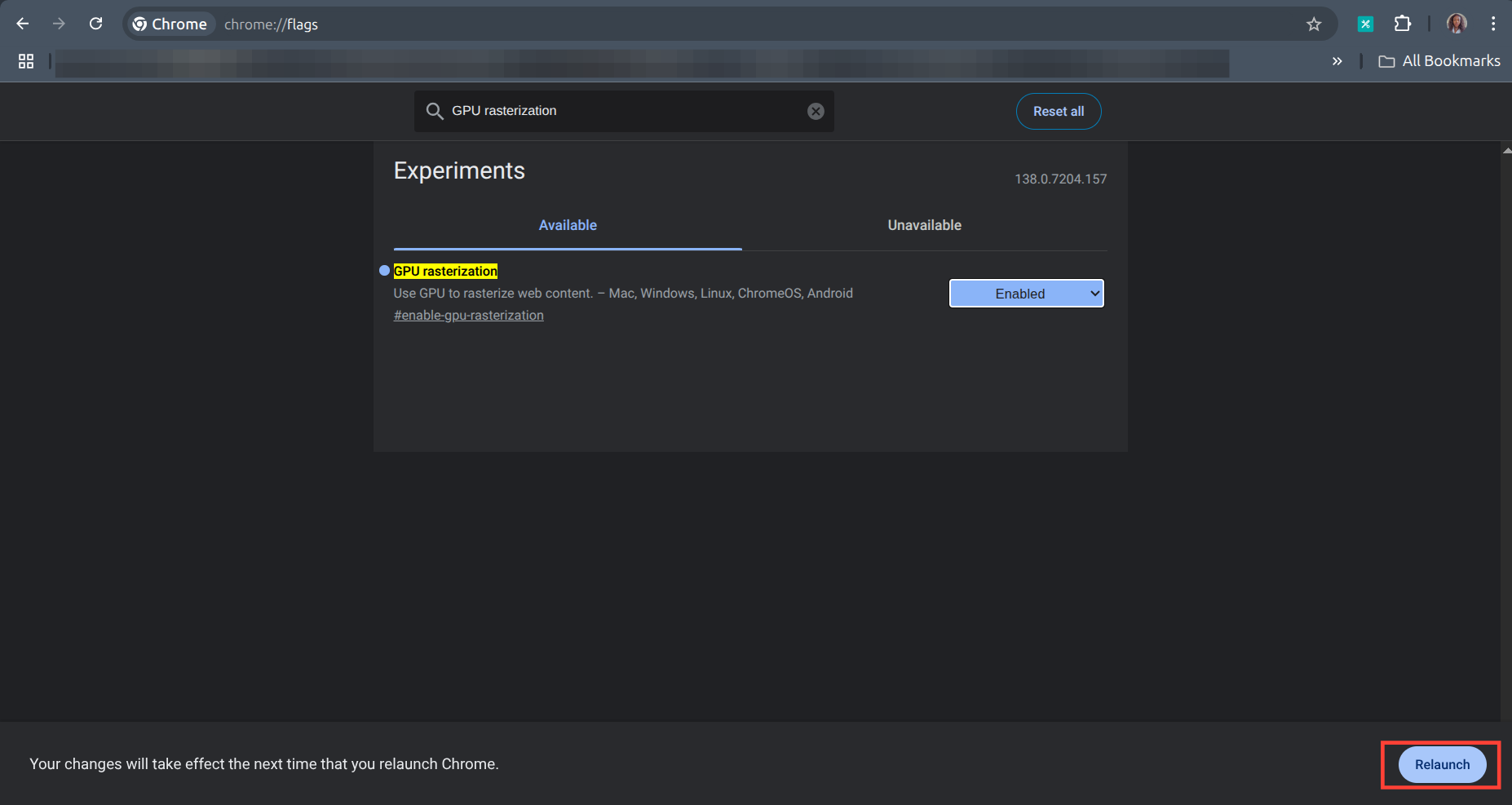
Task: Open the user profile avatar
Action: (x=1457, y=24)
